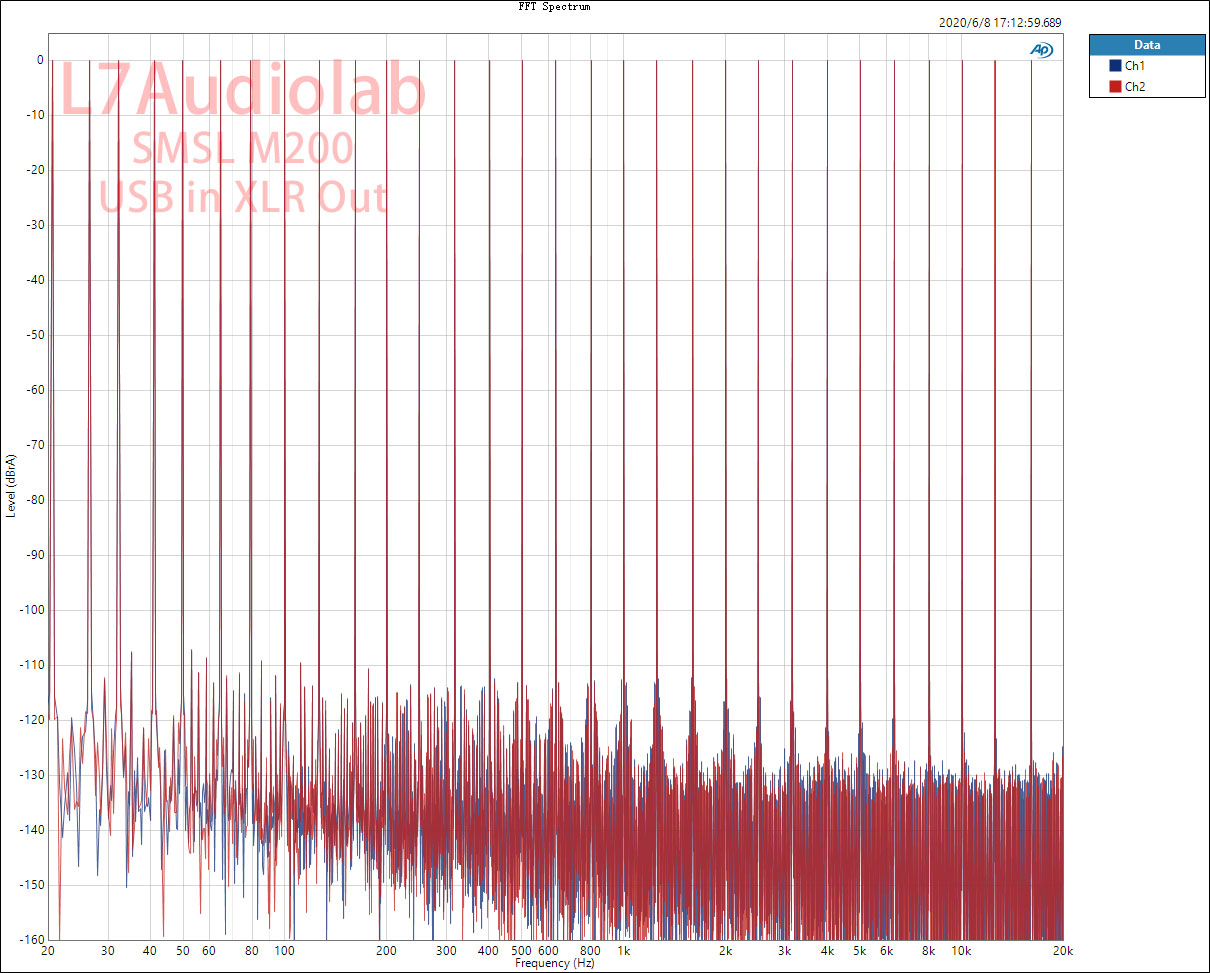Click the Ch2 red color swatch
The height and width of the screenshot is (973, 1210).
point(1115,87)
